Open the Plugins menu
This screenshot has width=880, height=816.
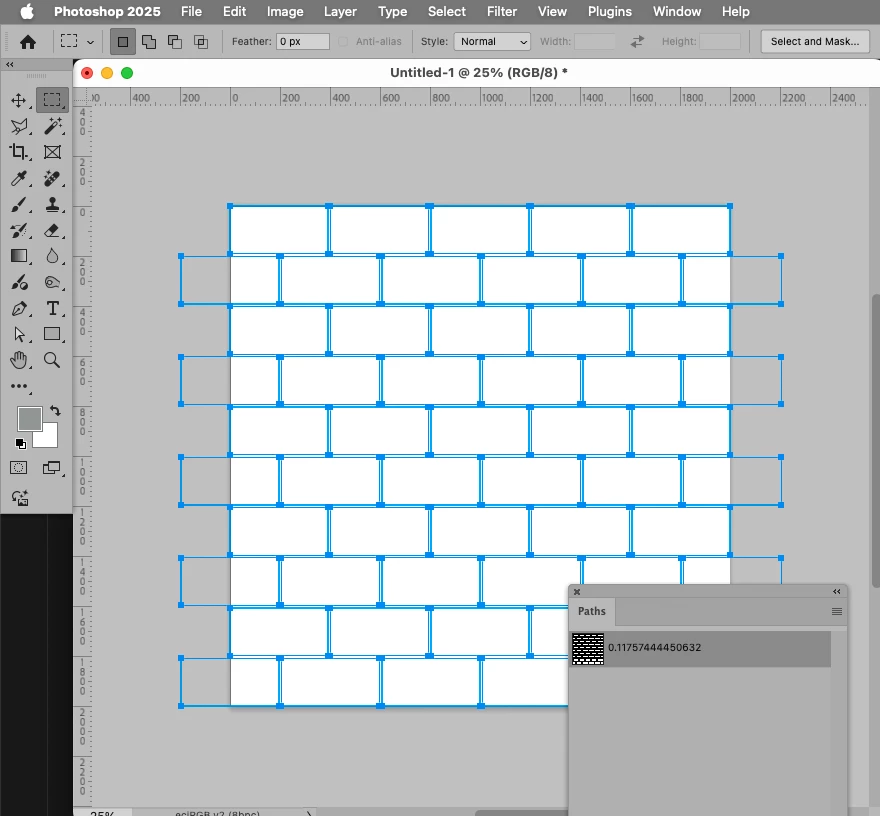point(609,12)
